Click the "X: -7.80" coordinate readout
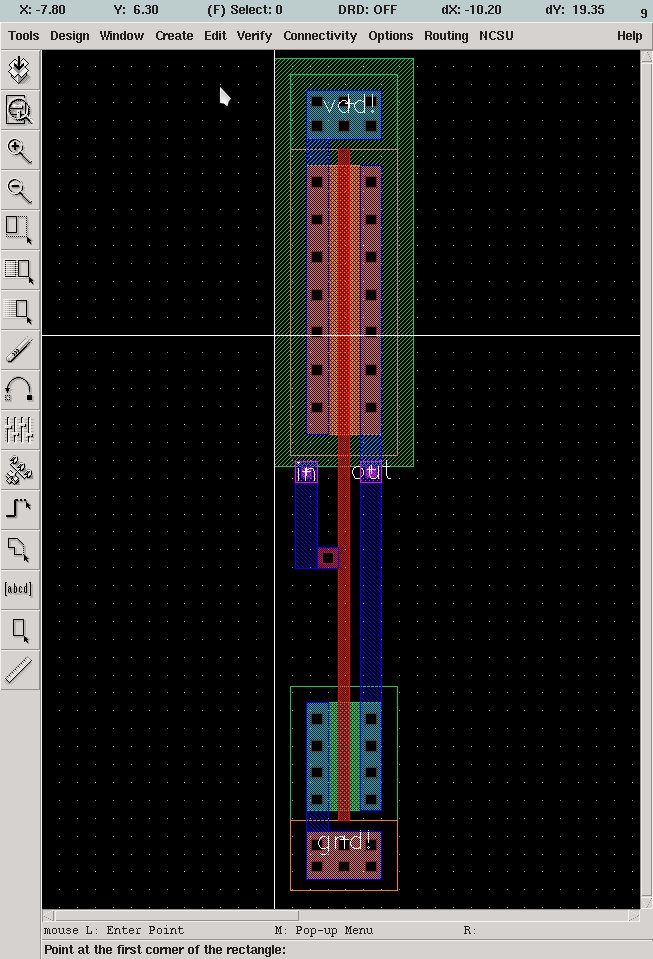The height and width of the screenshot is (959, 653). pos(43,10)
